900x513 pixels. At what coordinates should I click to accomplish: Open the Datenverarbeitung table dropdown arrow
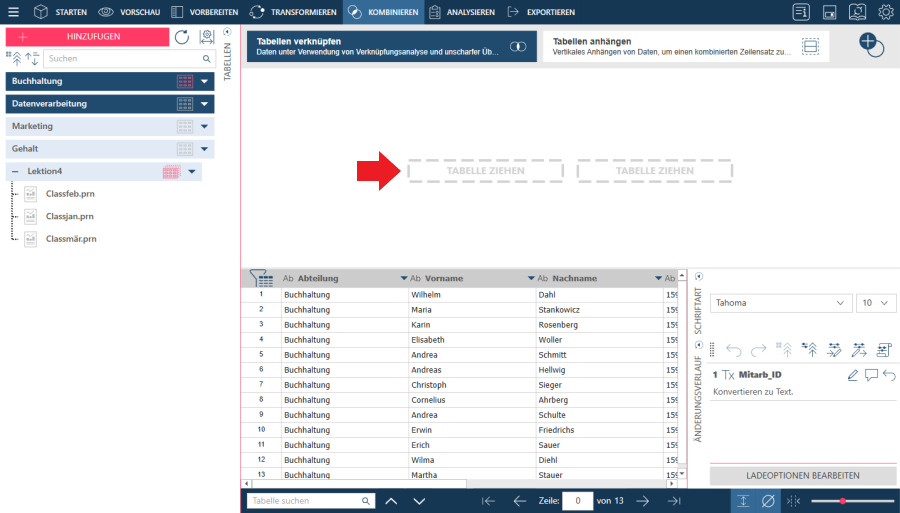click(x=204, y=104)
